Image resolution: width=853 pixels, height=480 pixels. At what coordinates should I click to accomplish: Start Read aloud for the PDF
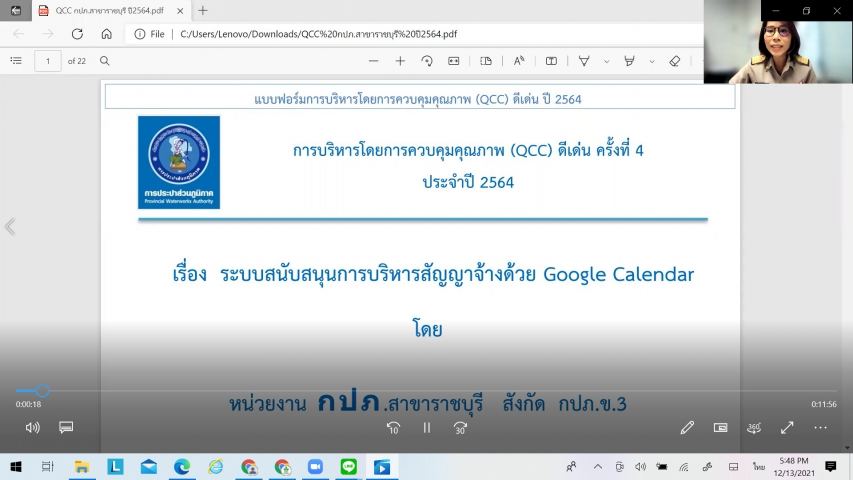pyautogui.click(x=518, y=61)
